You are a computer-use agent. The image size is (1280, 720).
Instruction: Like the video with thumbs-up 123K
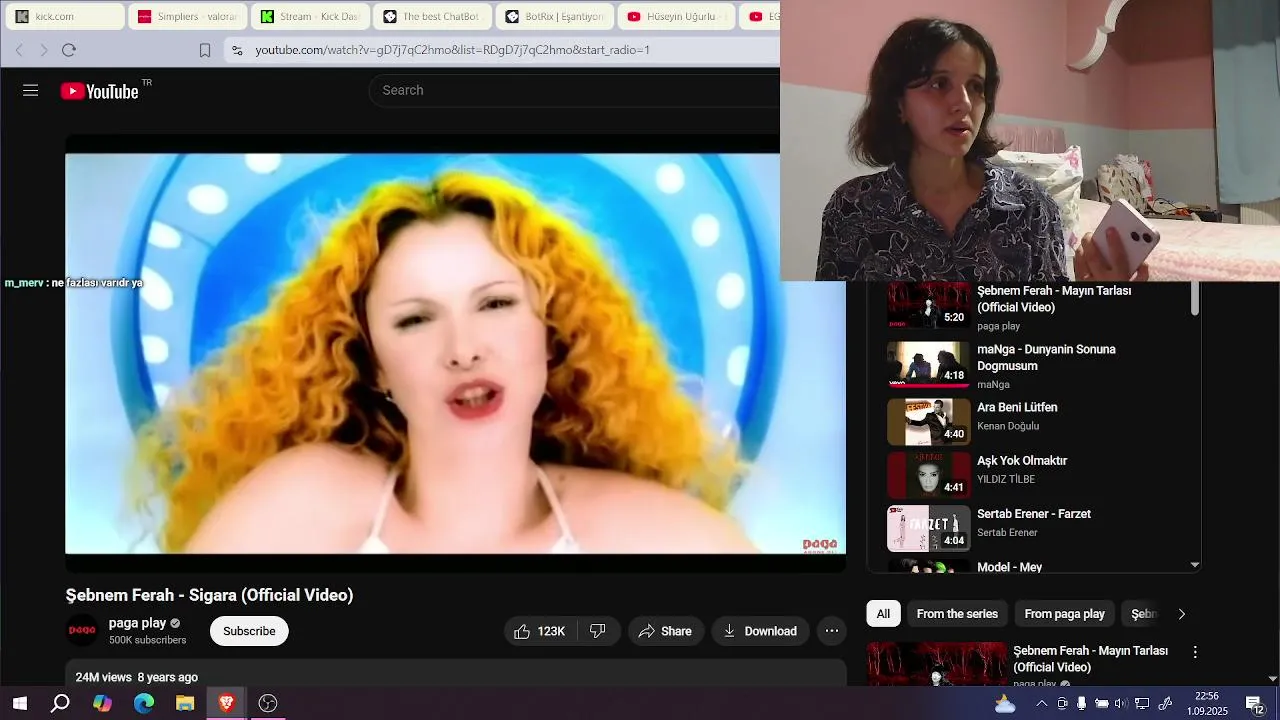[x=540, y=631]
